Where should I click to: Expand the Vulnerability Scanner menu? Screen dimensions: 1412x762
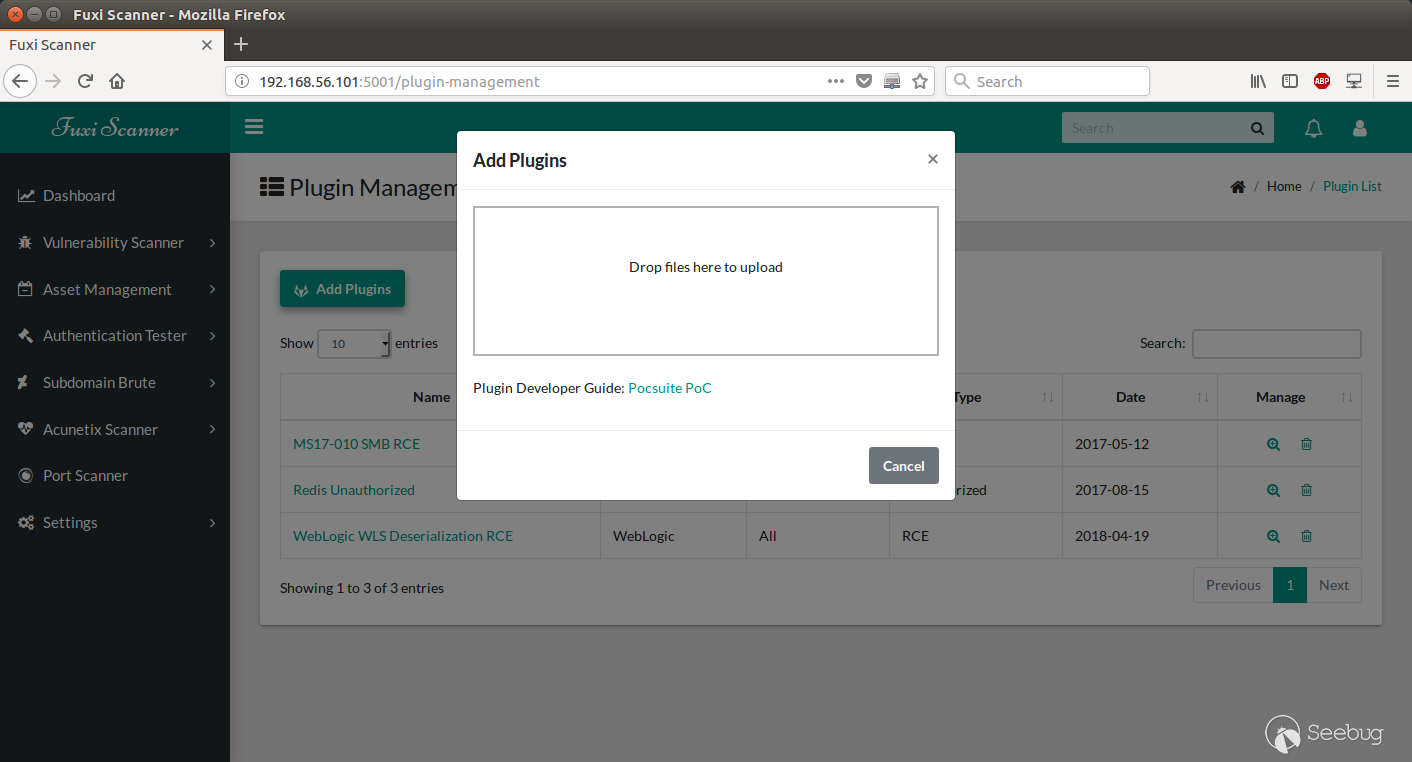[x=115, y=242]
